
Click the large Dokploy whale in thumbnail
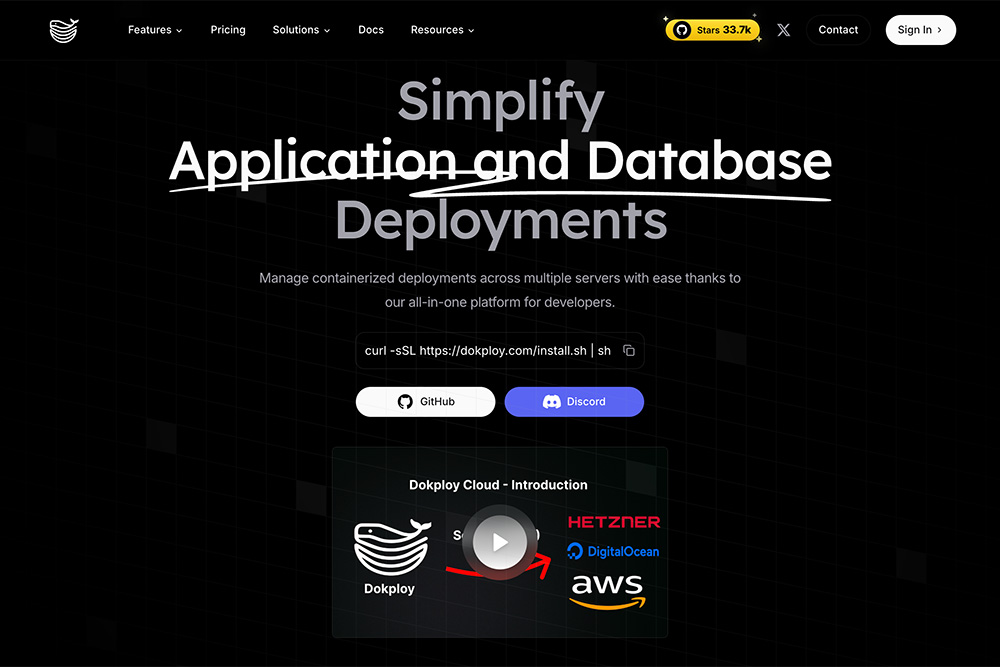[x=392, y=547]
